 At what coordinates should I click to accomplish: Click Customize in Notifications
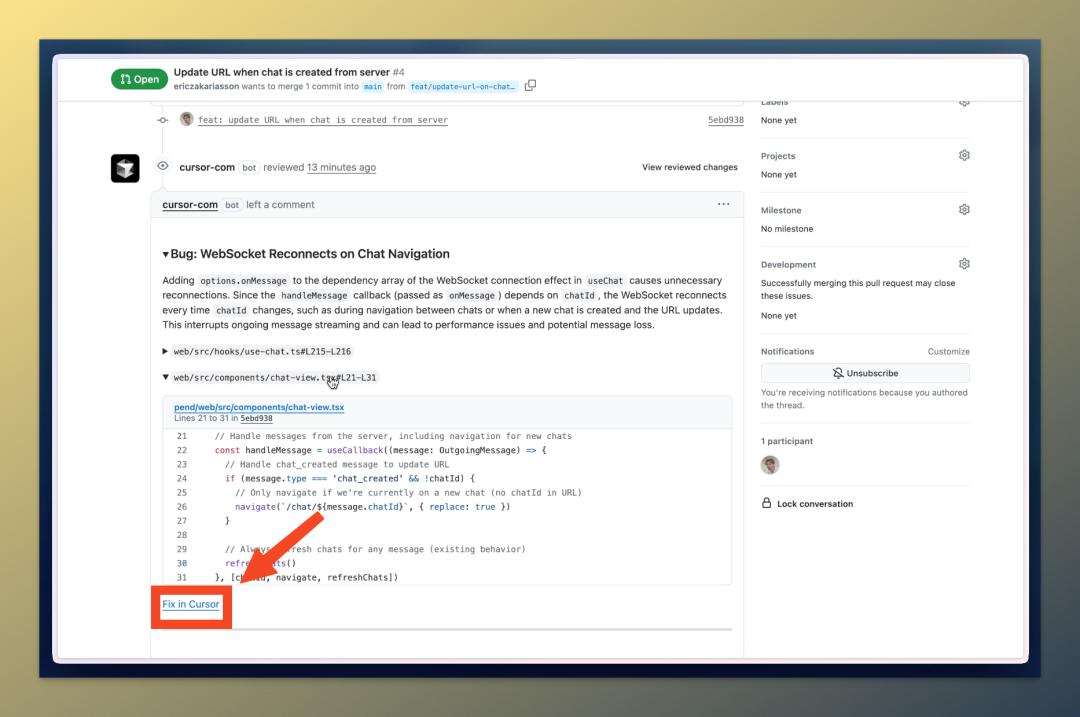pos(948,351)
